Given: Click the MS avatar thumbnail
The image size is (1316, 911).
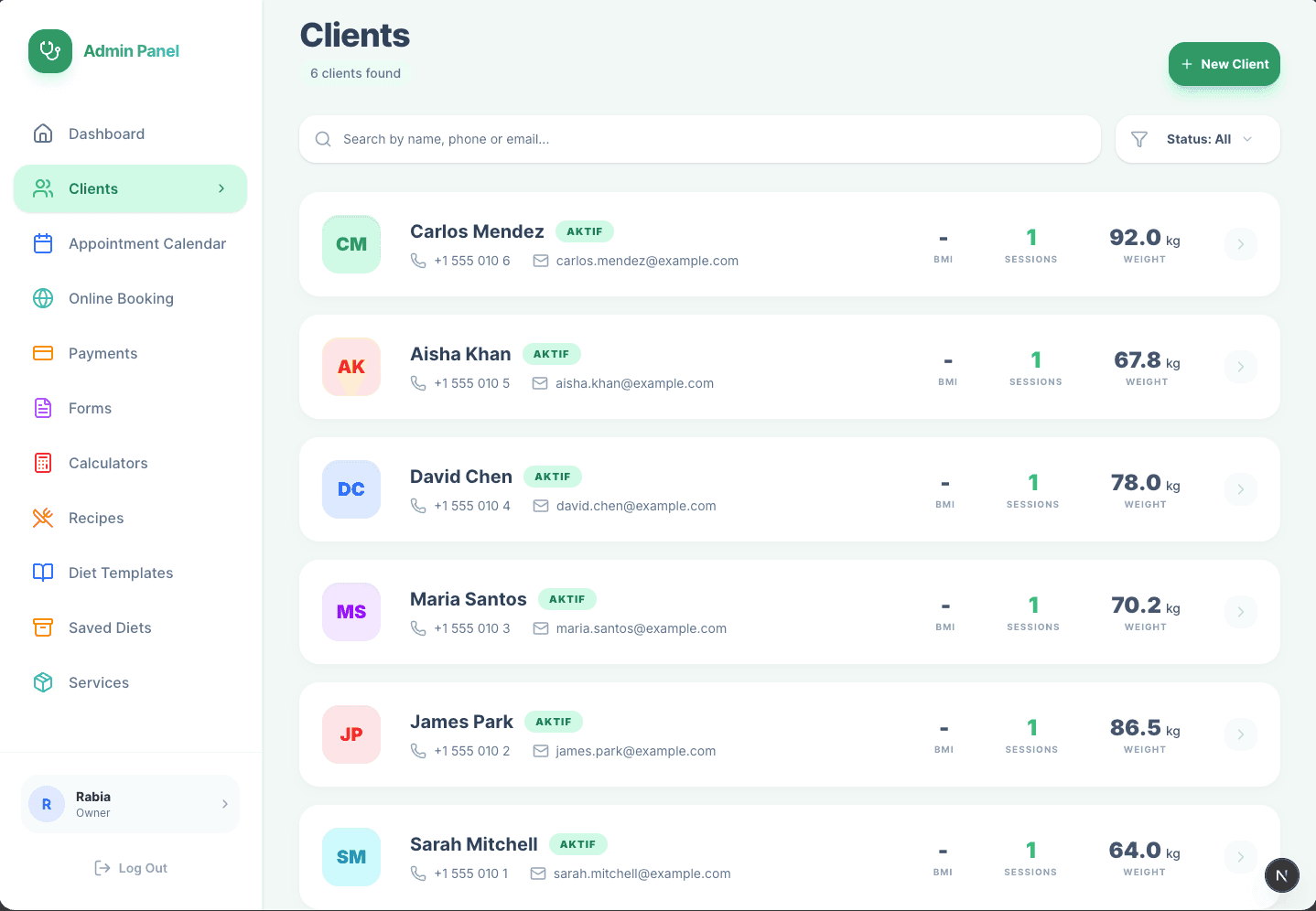Looking at the screenshot, I should 351,612.
